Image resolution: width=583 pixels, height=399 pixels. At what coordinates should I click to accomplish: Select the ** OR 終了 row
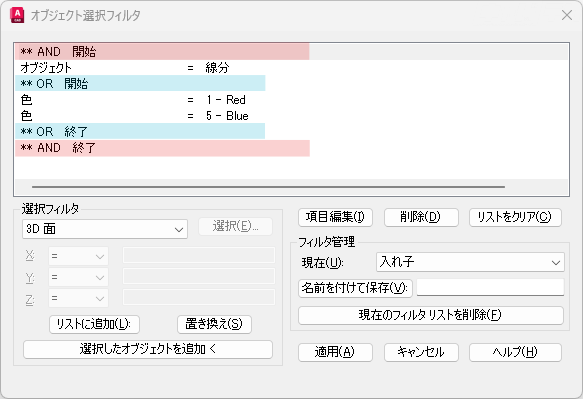tap(292, 131)
